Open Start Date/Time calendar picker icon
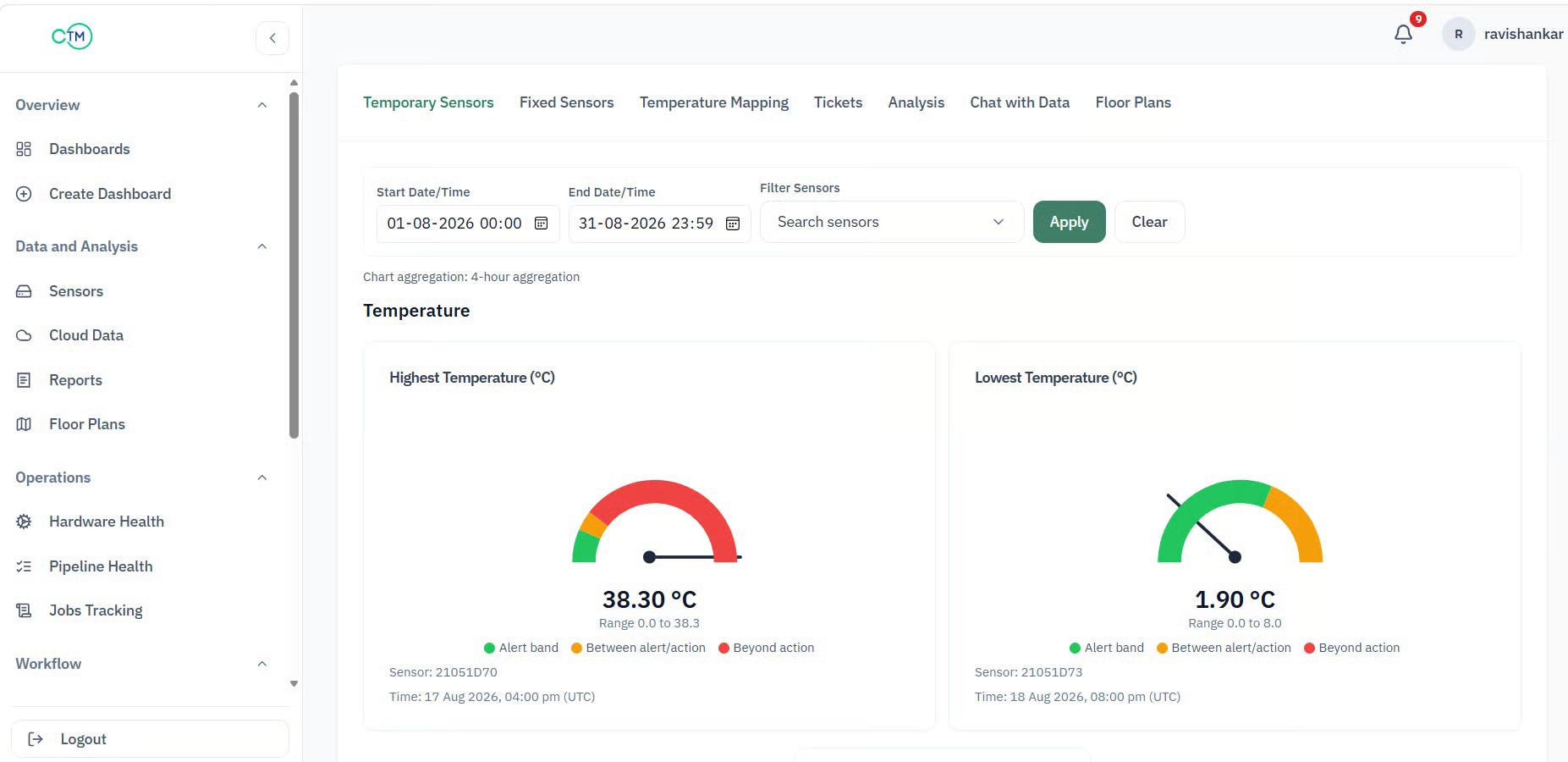1568x762 pixels. tap(542, 224)
